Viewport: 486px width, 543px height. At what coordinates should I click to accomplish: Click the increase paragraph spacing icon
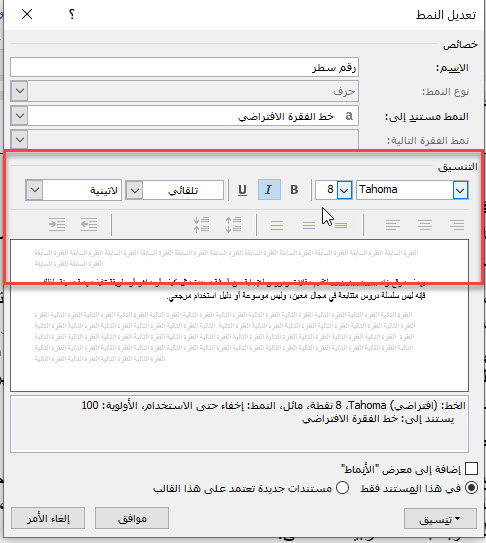click(233, 224)
